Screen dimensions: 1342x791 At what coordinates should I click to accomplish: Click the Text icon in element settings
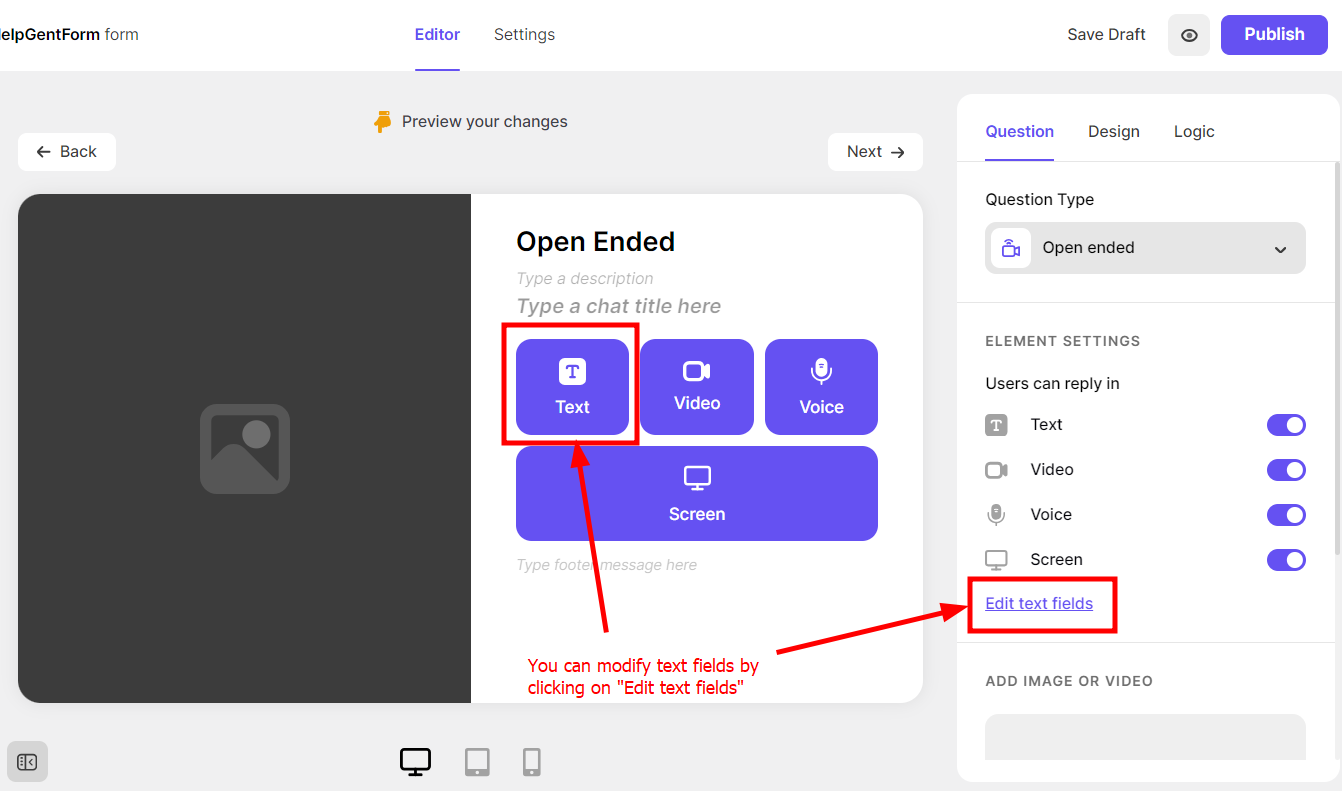coord(996,425)
